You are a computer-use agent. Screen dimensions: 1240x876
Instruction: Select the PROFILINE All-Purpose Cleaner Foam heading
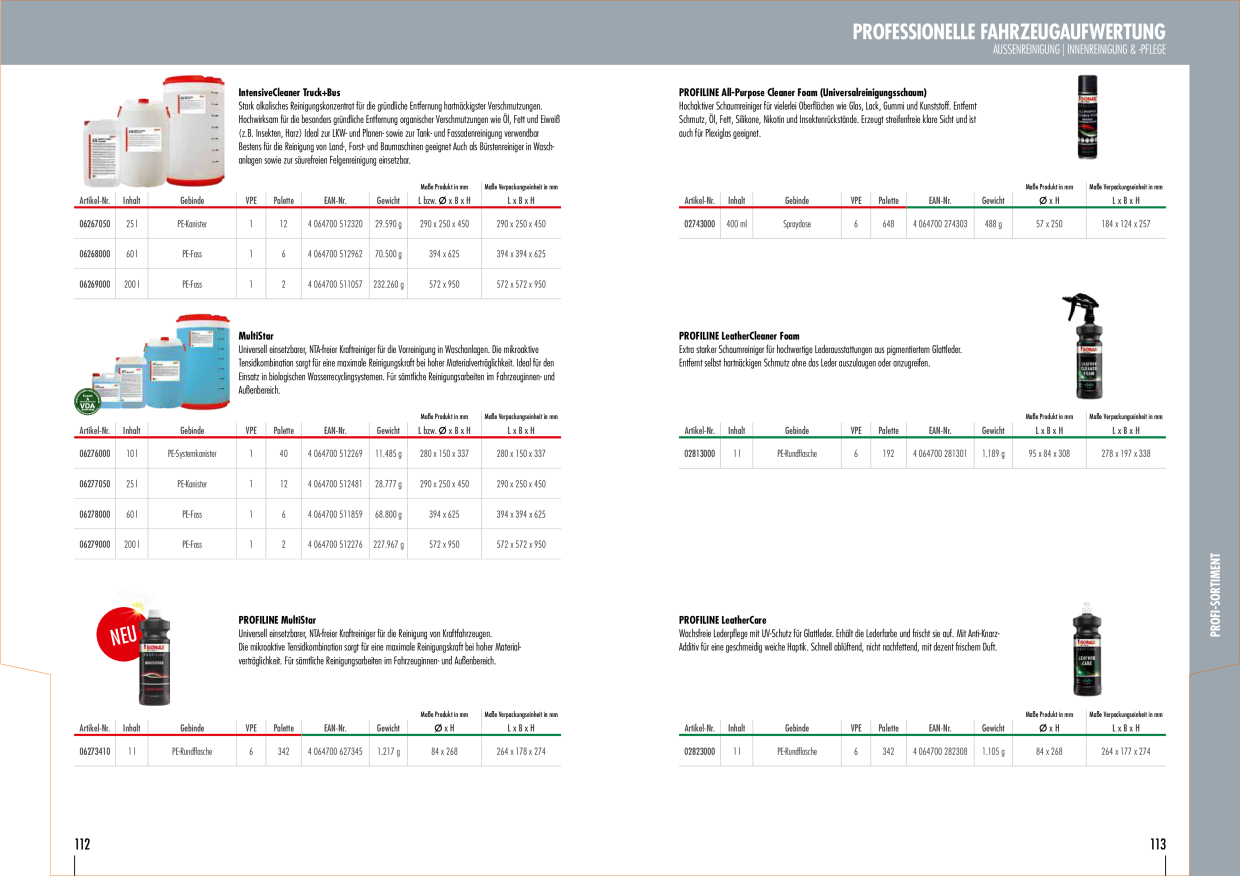coord(802,92)
